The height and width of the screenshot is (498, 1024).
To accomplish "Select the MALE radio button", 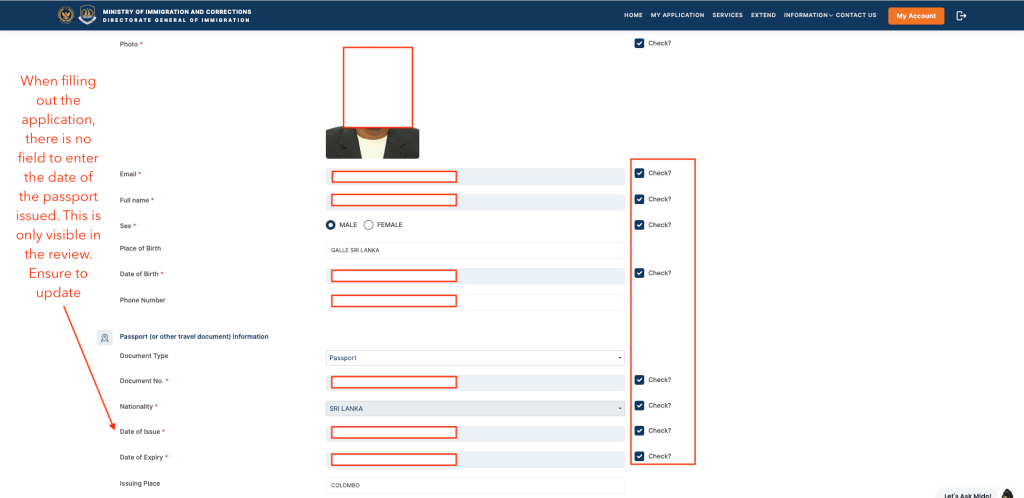I will click(x=331, y=225).
